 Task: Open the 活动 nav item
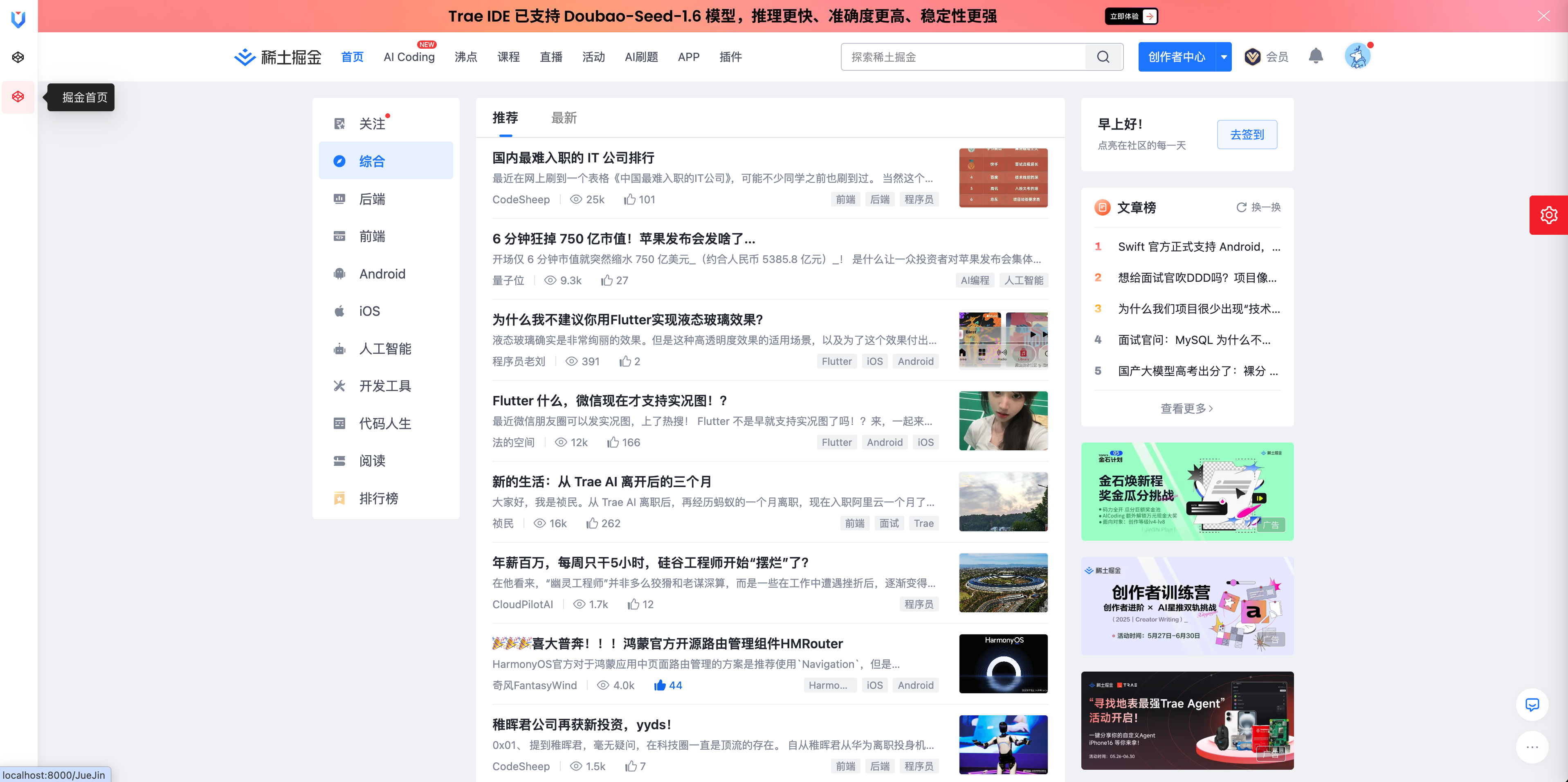click(593, 56)
